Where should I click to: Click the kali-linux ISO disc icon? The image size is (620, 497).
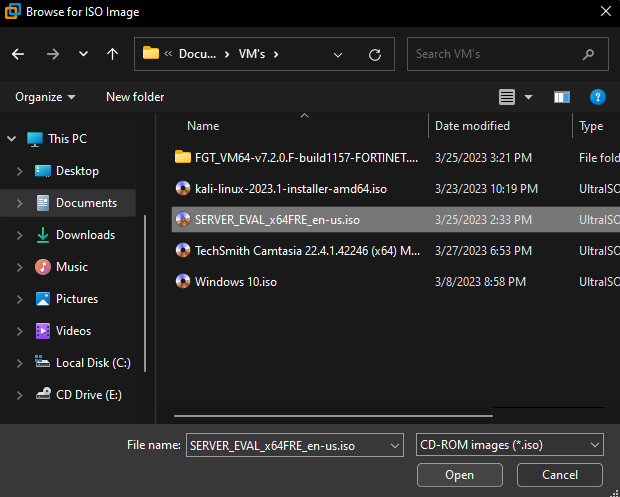tap(183, 188)
